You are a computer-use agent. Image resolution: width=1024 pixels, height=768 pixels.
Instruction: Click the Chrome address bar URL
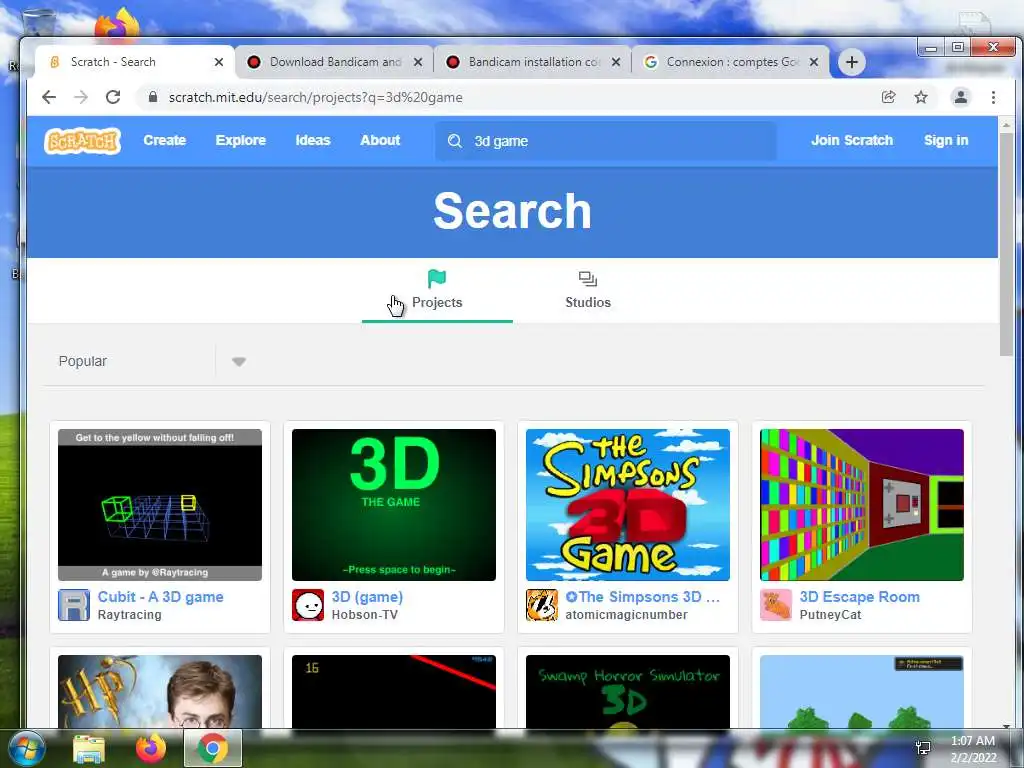[315, 97]
